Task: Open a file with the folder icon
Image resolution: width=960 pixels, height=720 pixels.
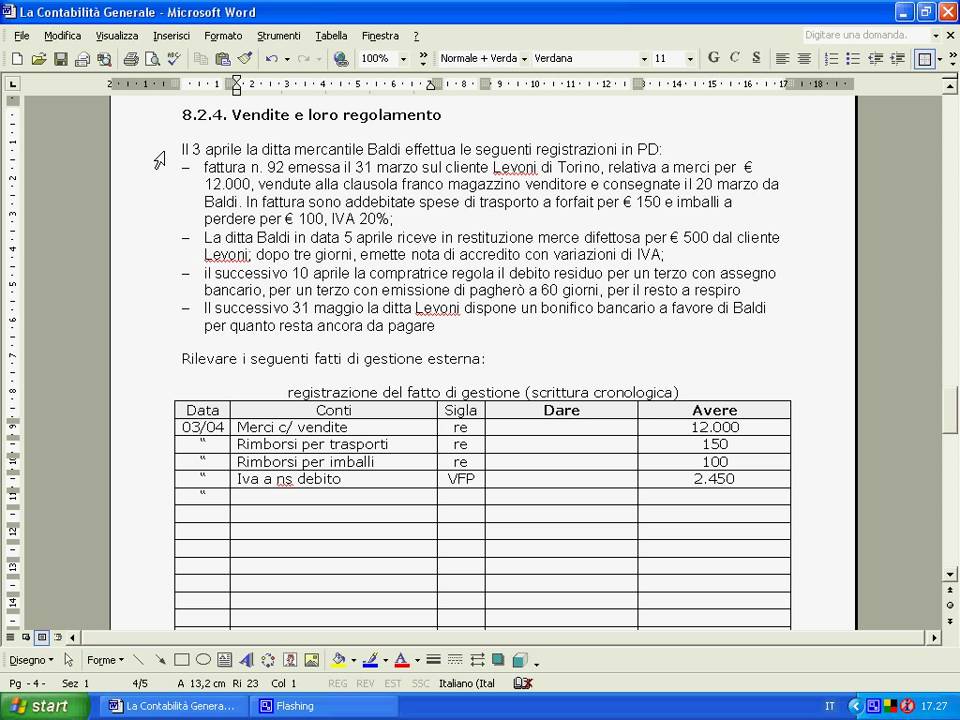Action: pyautogui.click(x=39, y=59)
